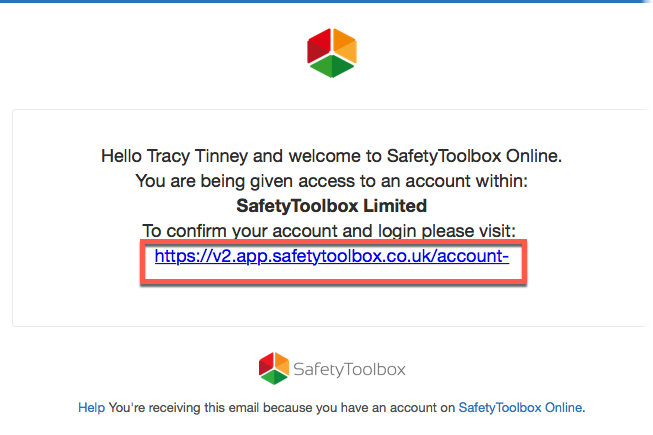Click the red face of top cube logo
This screenshot has height=435, width=653.
(x=320, y=46)
